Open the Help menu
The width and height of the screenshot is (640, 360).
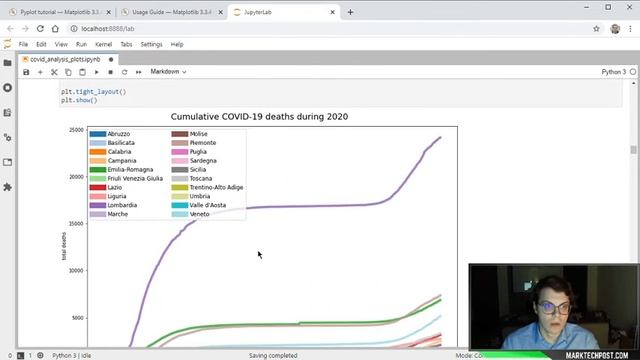tap(177, 44)
